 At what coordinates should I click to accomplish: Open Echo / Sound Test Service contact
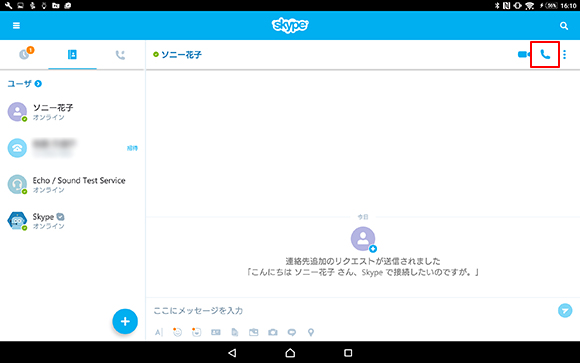[x=72, y=184]
